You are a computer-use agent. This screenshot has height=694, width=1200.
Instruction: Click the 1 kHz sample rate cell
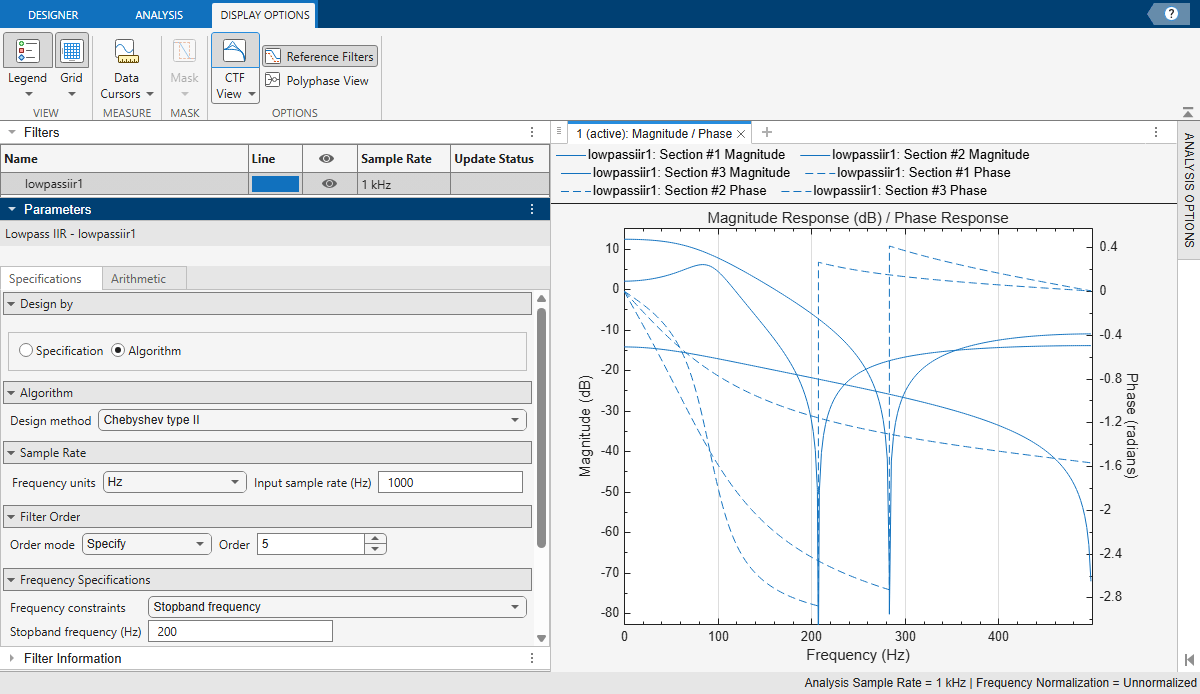(x=403, y=184)
